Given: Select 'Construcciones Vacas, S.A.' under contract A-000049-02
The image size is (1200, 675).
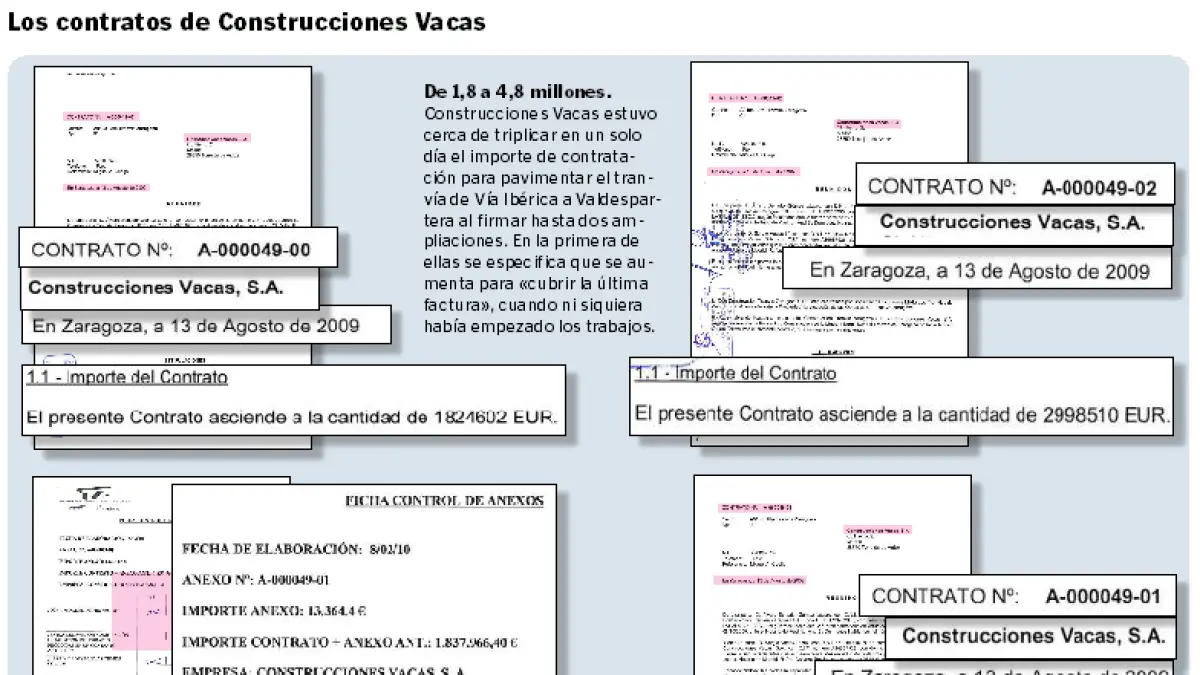Looking at the screenshot, I should (x=1012, y=223).
